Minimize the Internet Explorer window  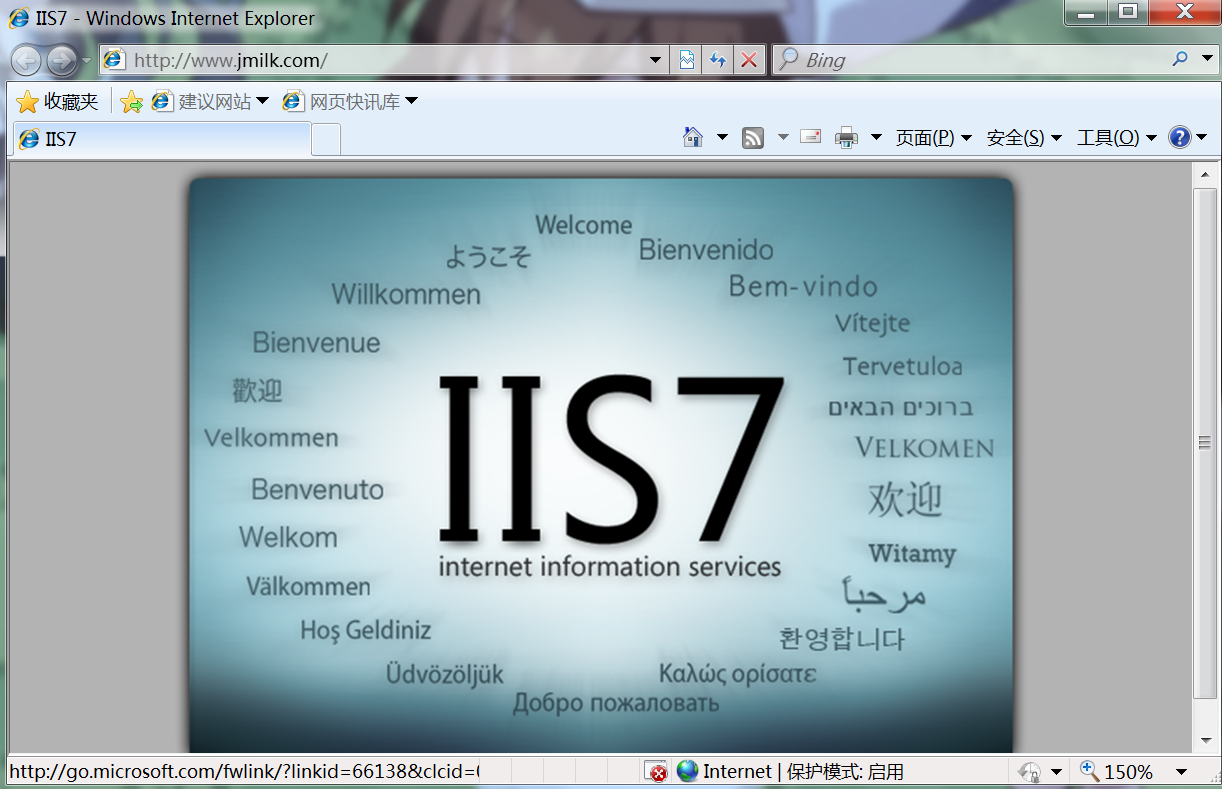click(x=1086, y=13)
